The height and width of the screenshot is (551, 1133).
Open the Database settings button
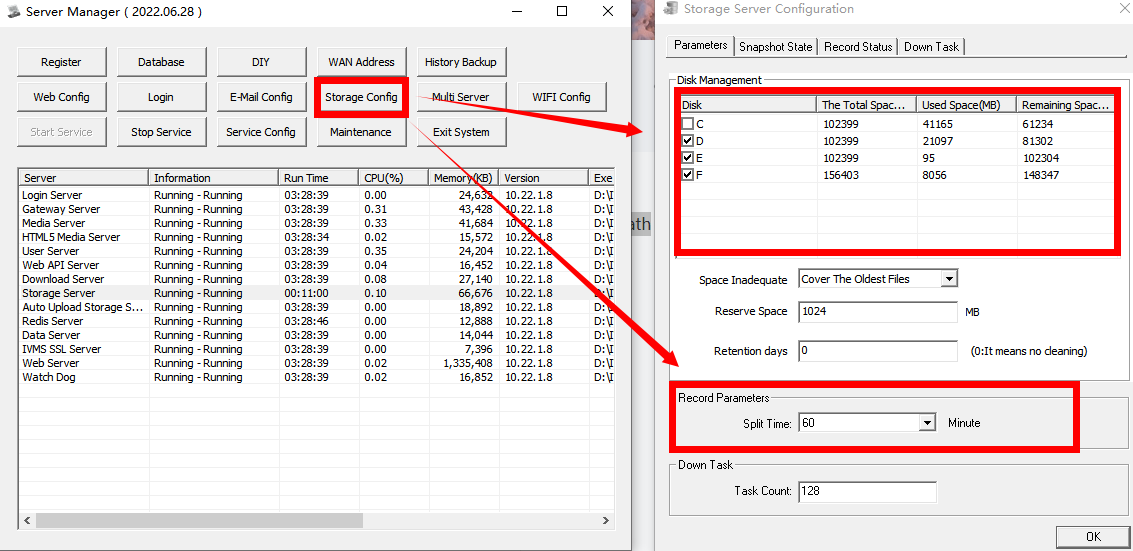(161, 62)
